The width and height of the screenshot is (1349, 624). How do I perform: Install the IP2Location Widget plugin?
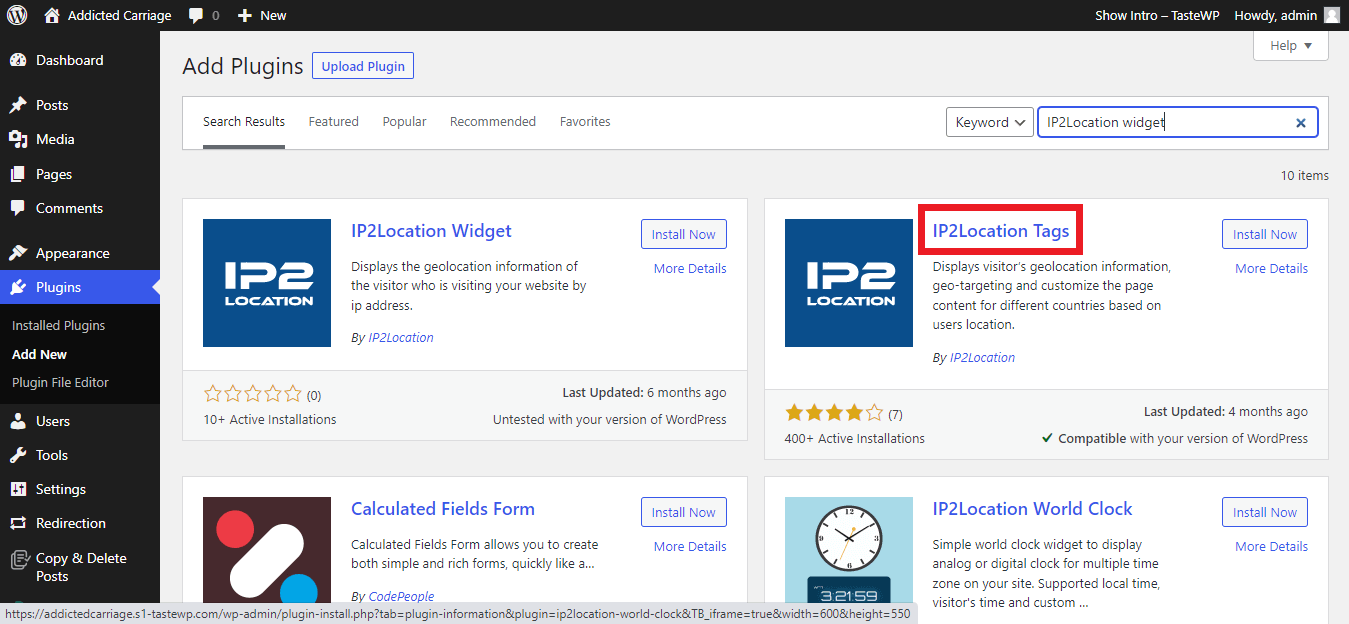(683, 234)
